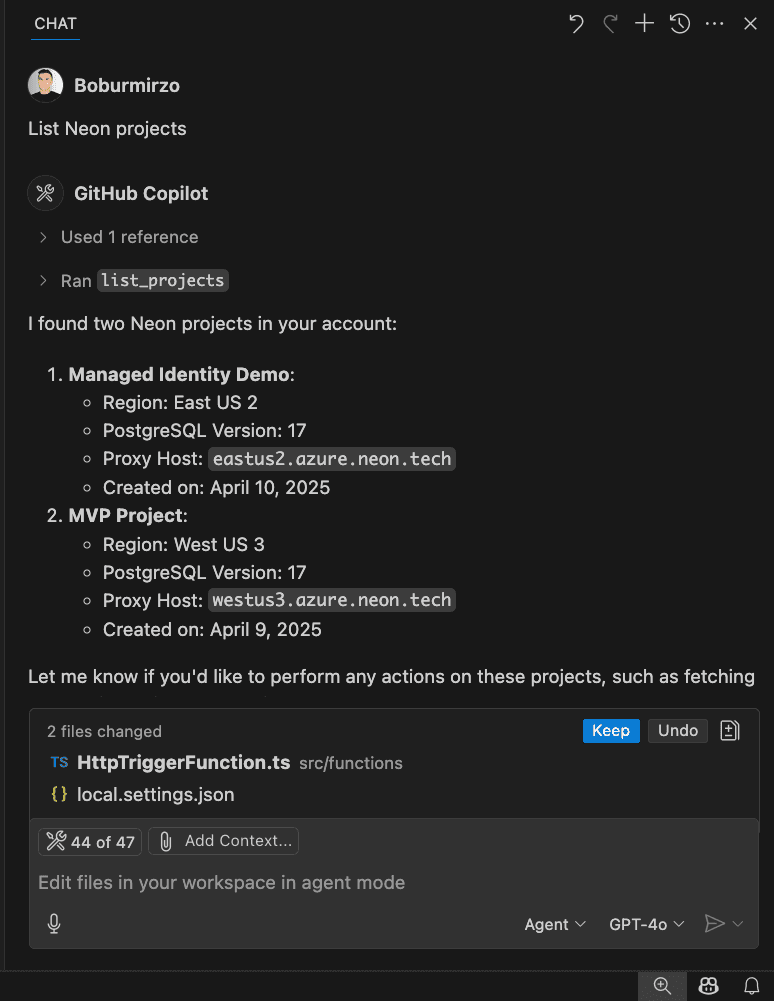Undo the file changes

tap(678, 731)
